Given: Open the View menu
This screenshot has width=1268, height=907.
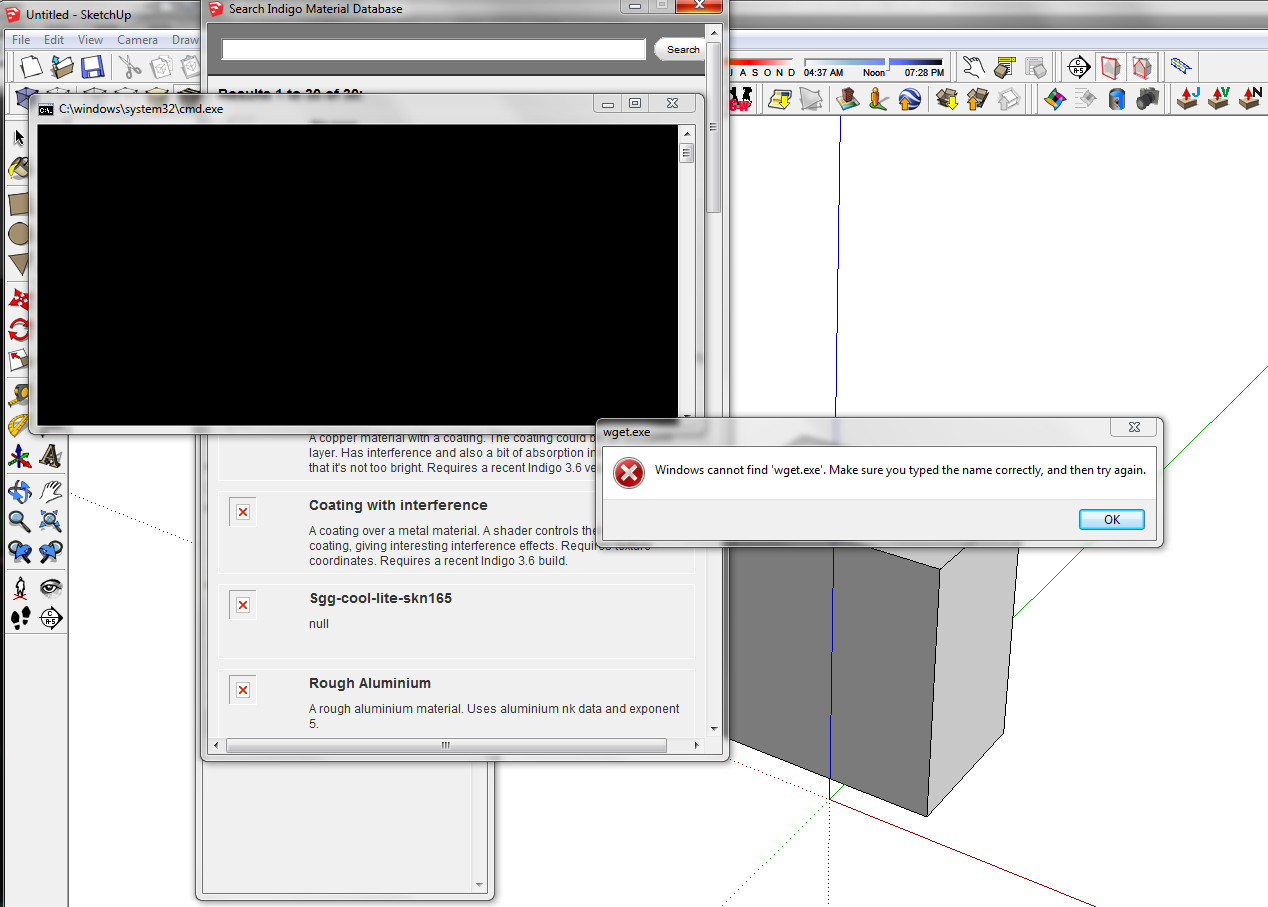Looking at the screenshot, I should click(x=90, y=40).
